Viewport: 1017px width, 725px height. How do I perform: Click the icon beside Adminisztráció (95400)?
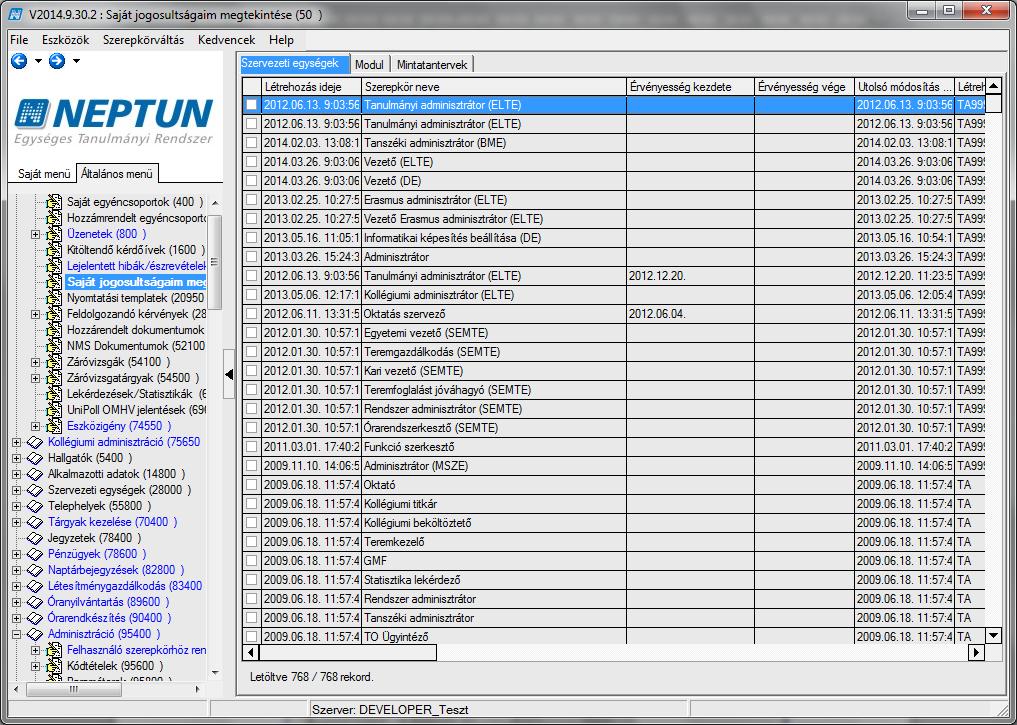[x=35, y=634]
